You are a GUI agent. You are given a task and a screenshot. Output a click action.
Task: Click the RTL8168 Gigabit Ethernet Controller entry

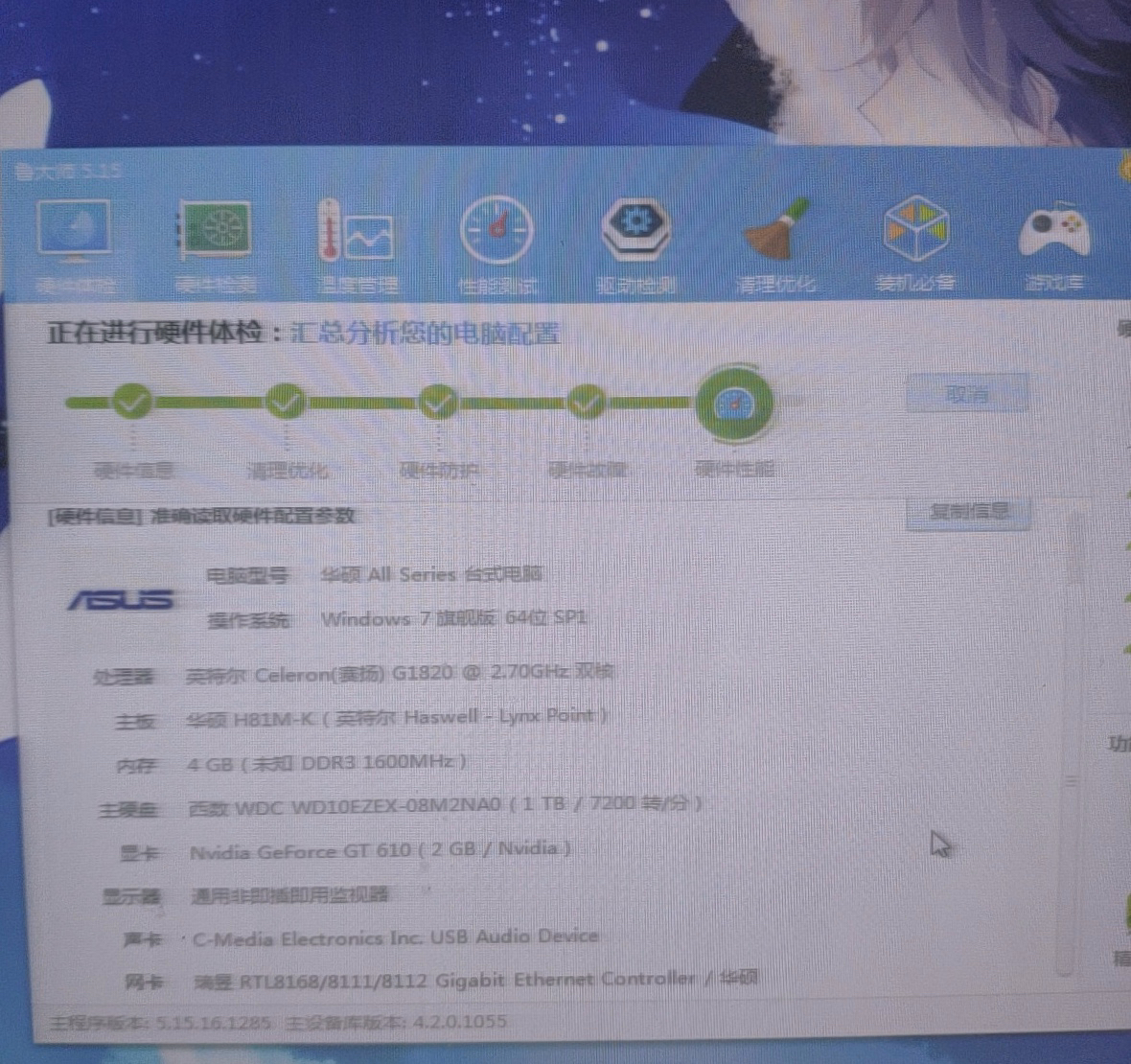coord(476,980)
